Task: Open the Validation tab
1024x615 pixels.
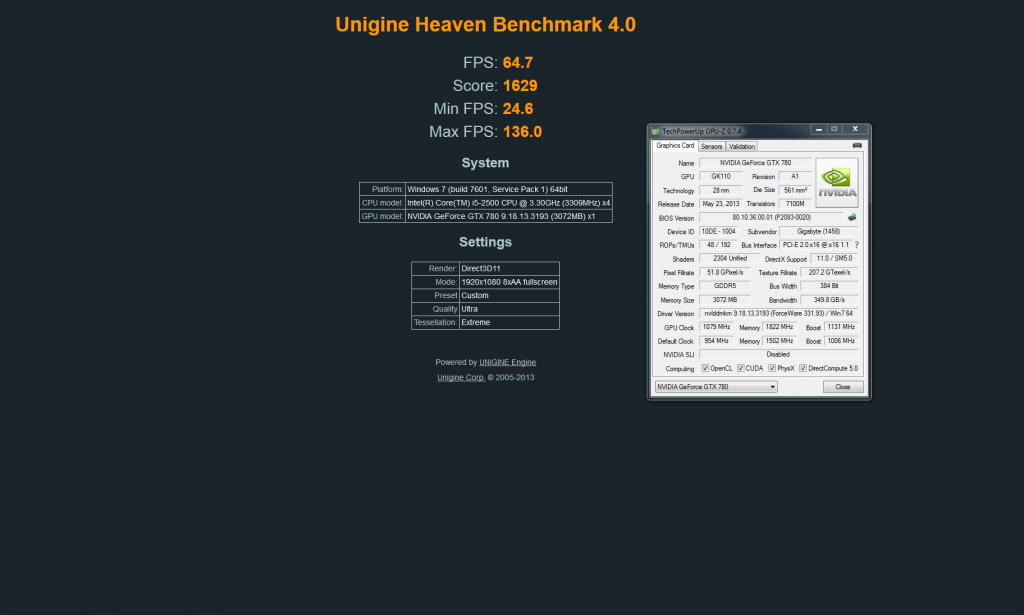Action: click(742, 147)
